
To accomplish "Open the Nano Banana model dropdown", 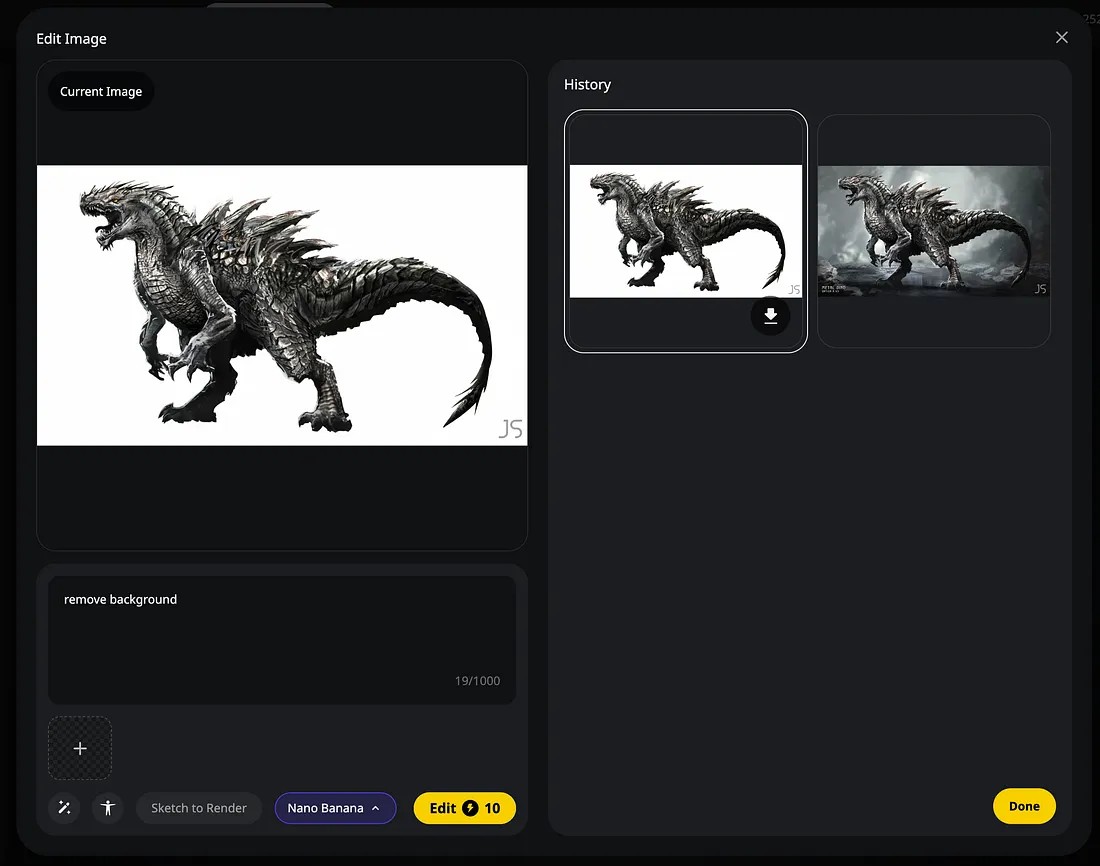I will pos(325,808).
